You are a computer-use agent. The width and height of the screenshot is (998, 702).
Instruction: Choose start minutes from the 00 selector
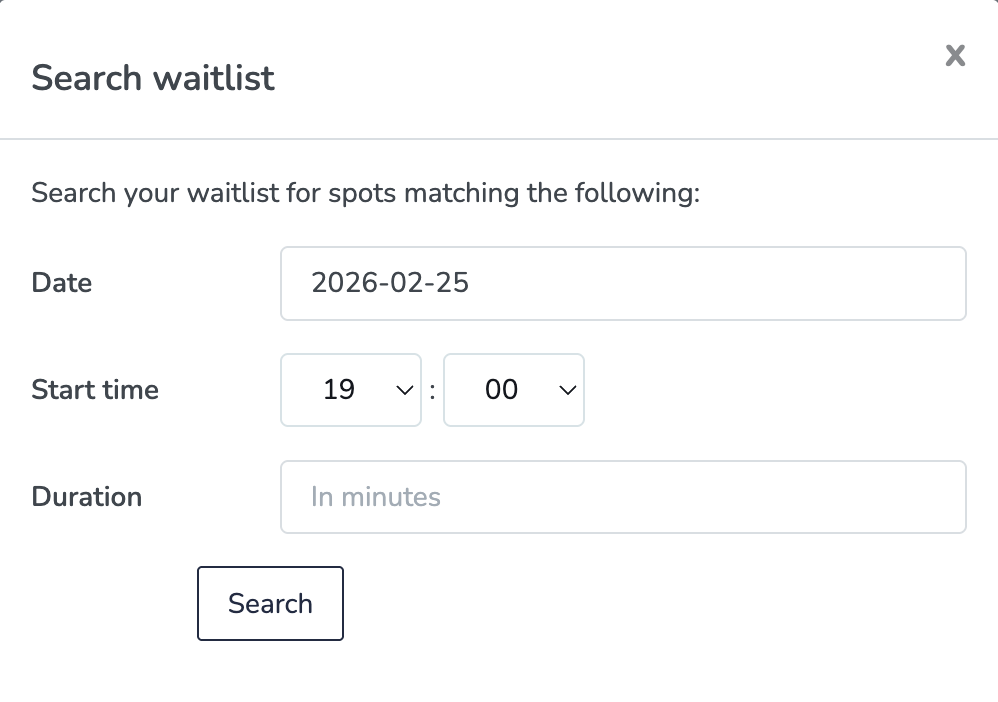click(513, 390)
